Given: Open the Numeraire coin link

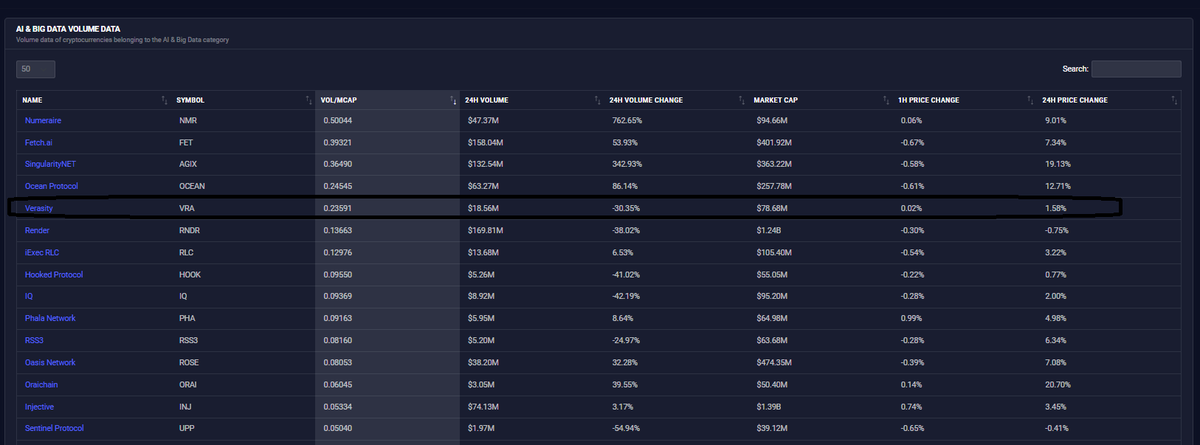Looking at the screenshot, I should click(44, 120).
